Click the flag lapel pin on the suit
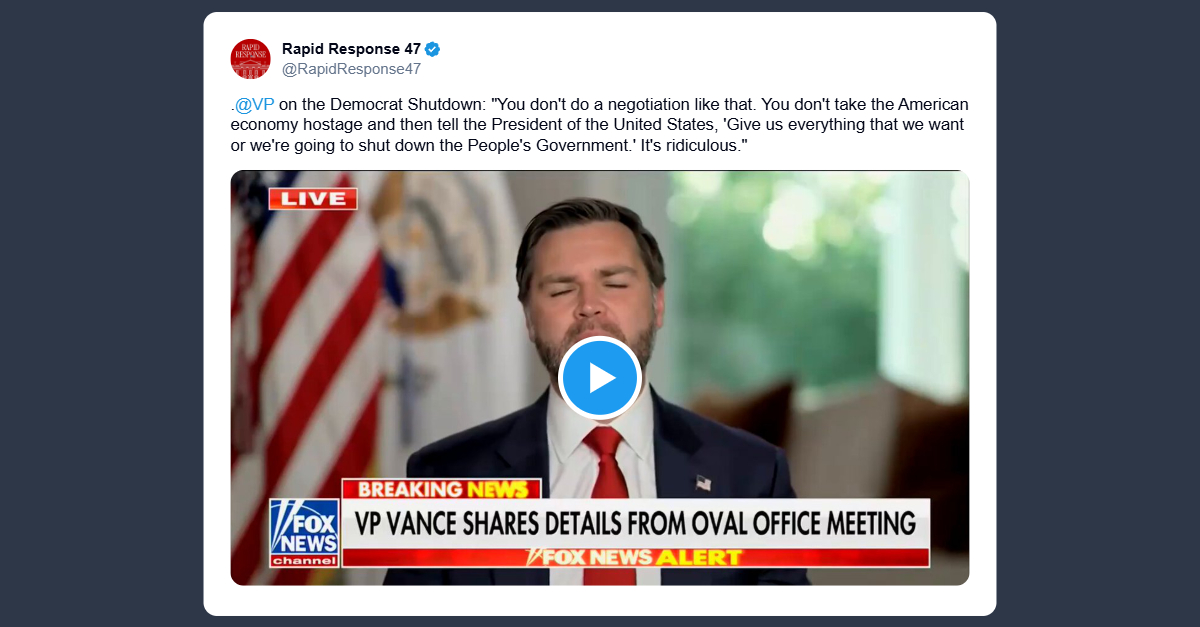 click(703, 483)
